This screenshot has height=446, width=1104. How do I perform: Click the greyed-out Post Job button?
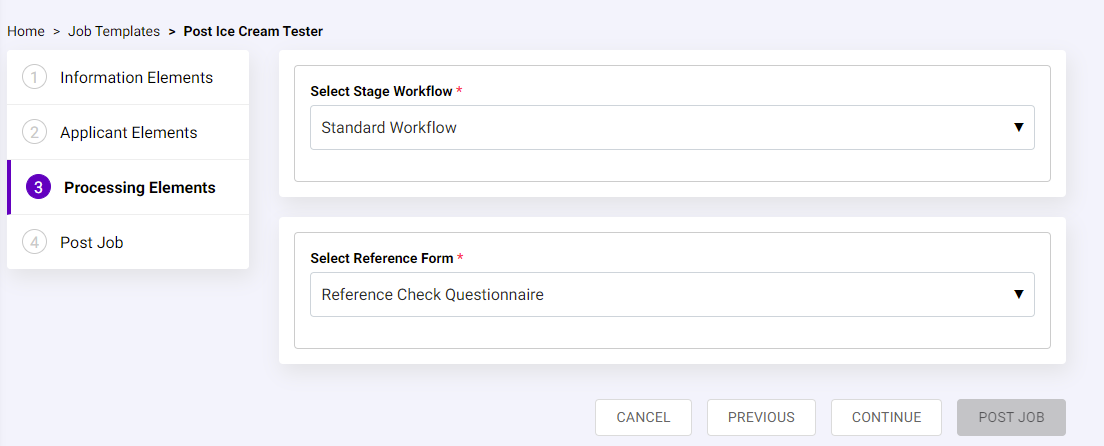click(1011, 418)
